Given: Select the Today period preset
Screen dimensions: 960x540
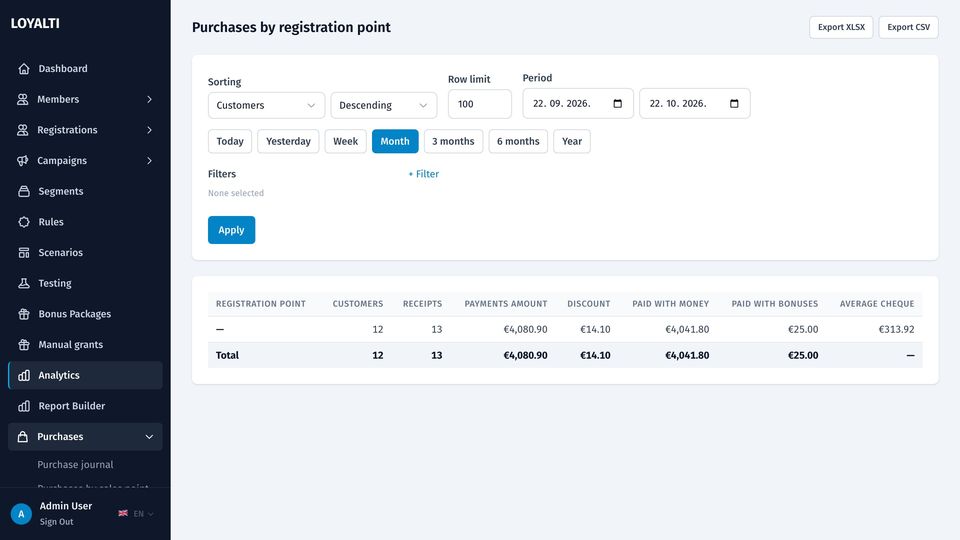Looking at the screenshot, I should pos(230,141).
